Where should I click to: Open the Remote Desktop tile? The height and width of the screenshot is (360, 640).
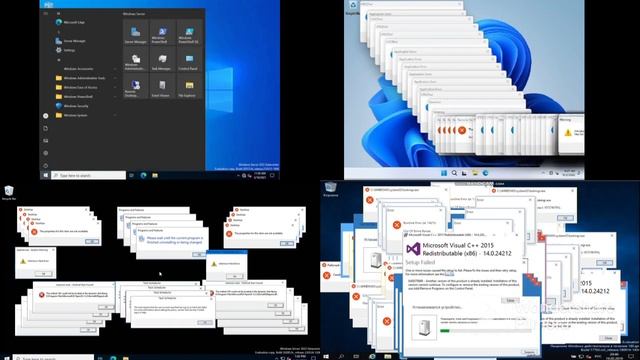click(x=136, y=86)
